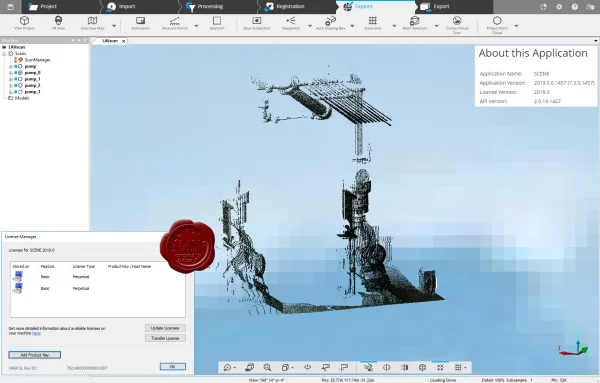Open the Show Grid dropdown arrow
Viewport: 600px width, 383px height.
[394, 26]
